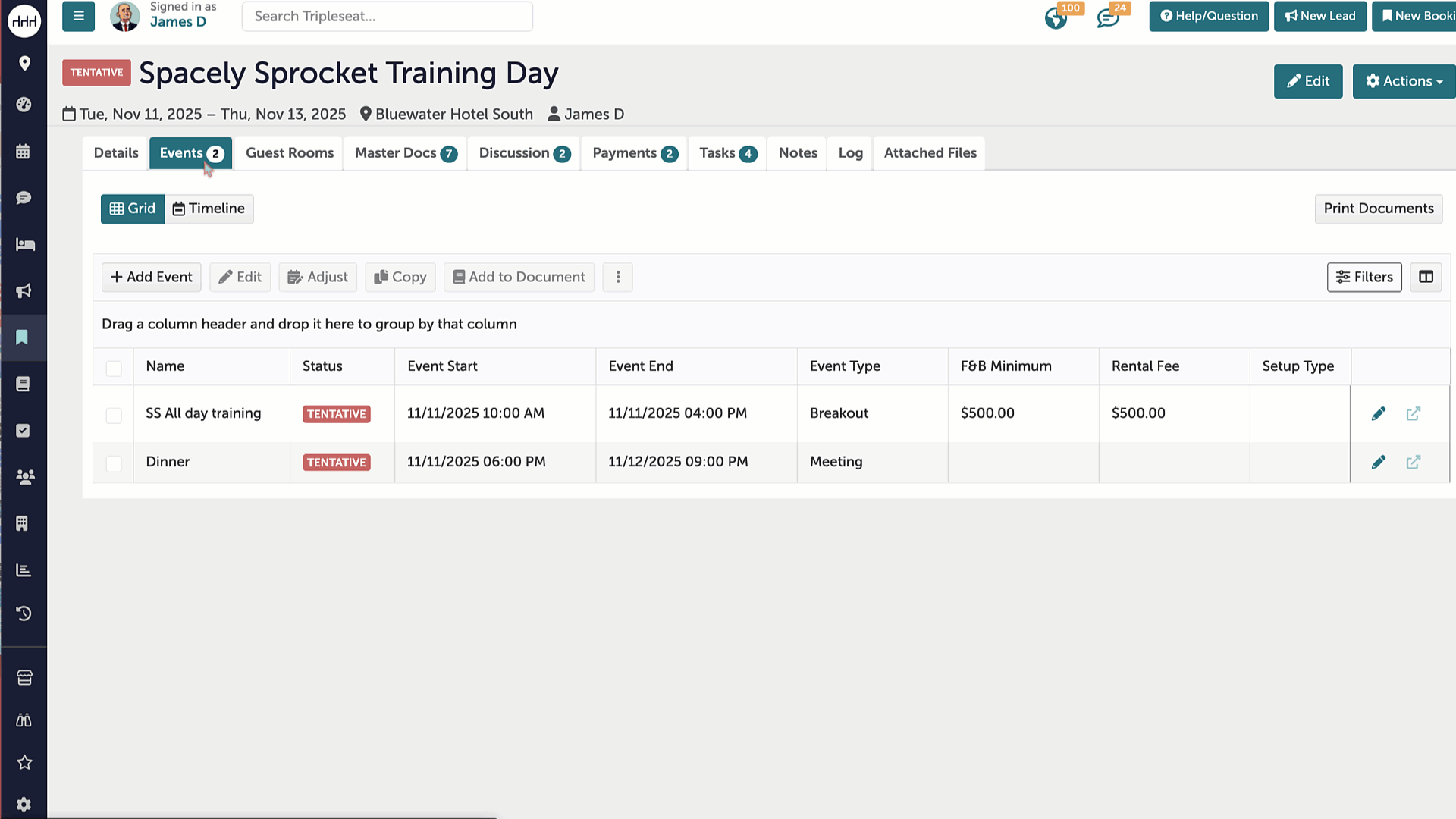Open the Discussion tab

[524, 153]
